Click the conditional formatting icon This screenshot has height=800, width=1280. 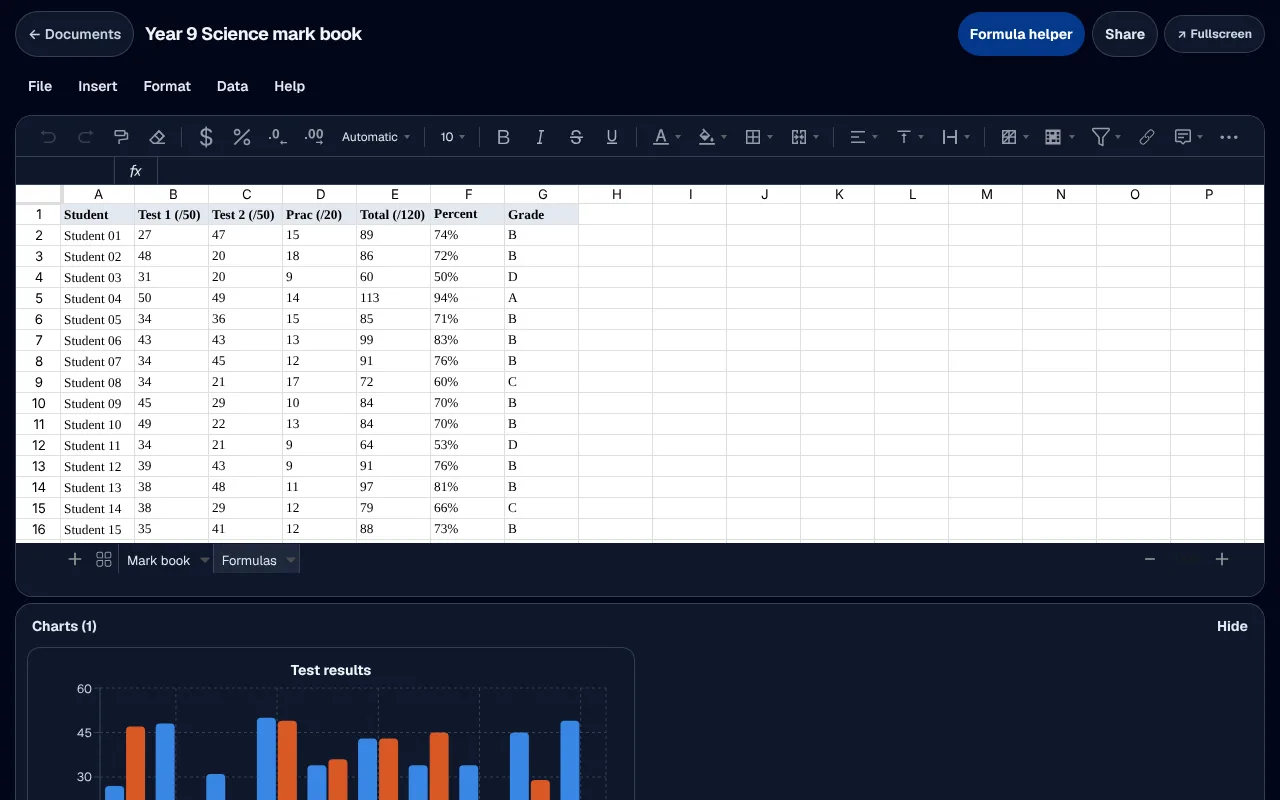click(1009, 137)
